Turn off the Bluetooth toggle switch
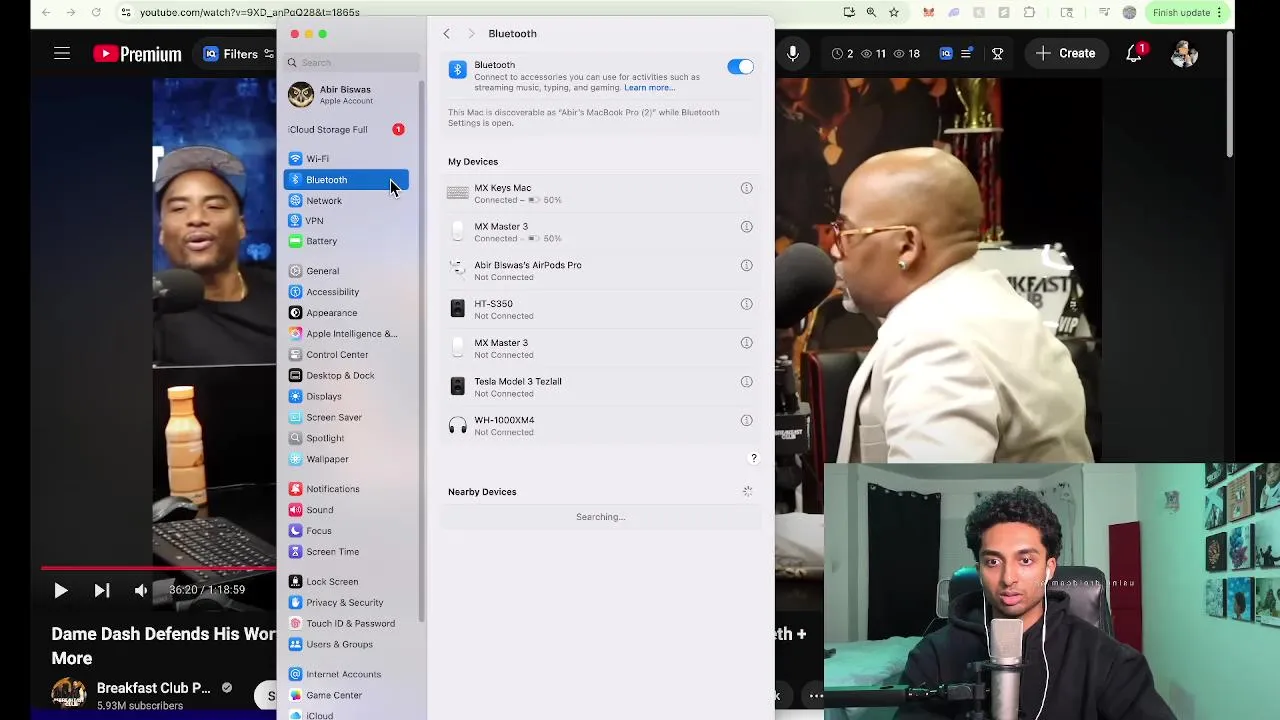 click(740, 67)
